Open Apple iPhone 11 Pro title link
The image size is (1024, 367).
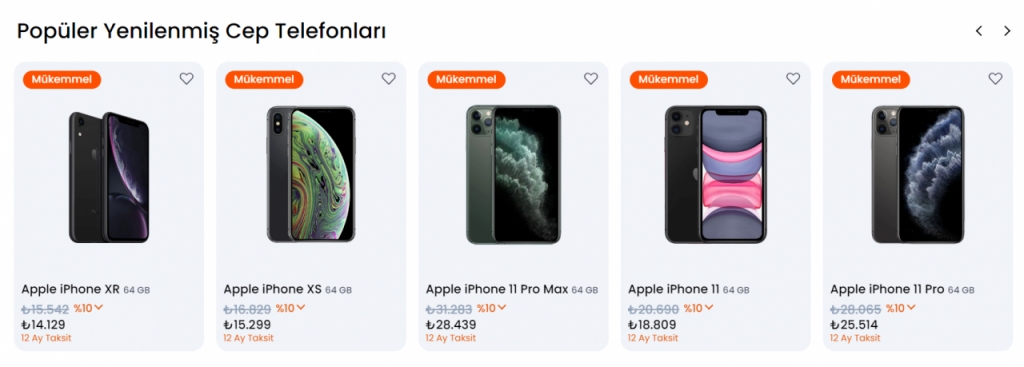tap(902, 289)
